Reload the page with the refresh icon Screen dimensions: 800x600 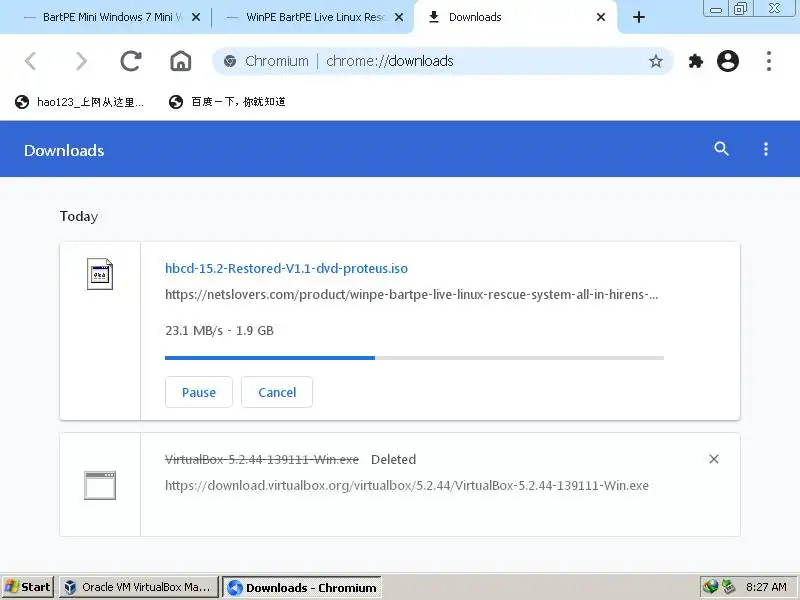tap(131, 61)
